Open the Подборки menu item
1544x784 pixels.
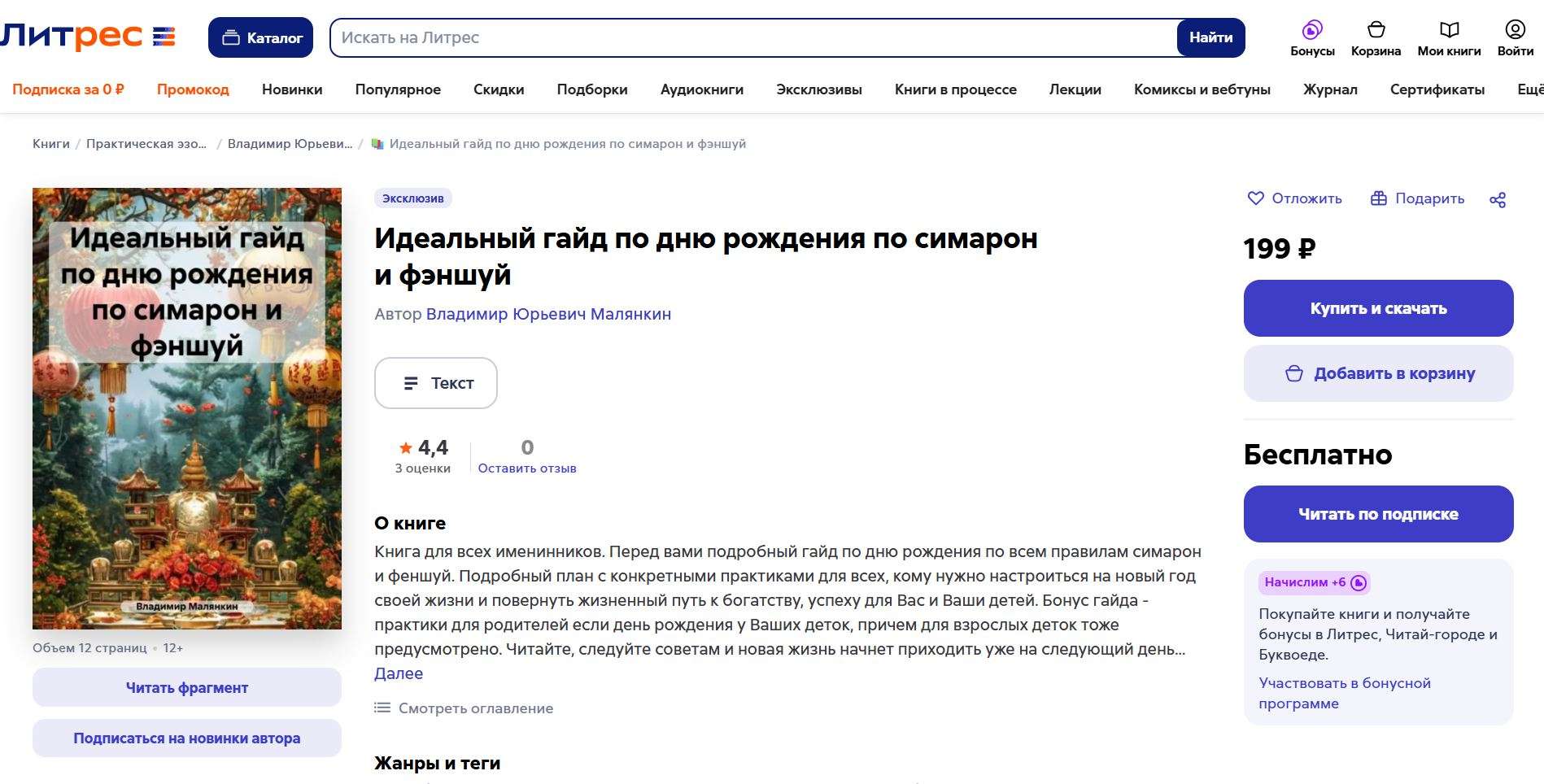(x=592, y=89)
